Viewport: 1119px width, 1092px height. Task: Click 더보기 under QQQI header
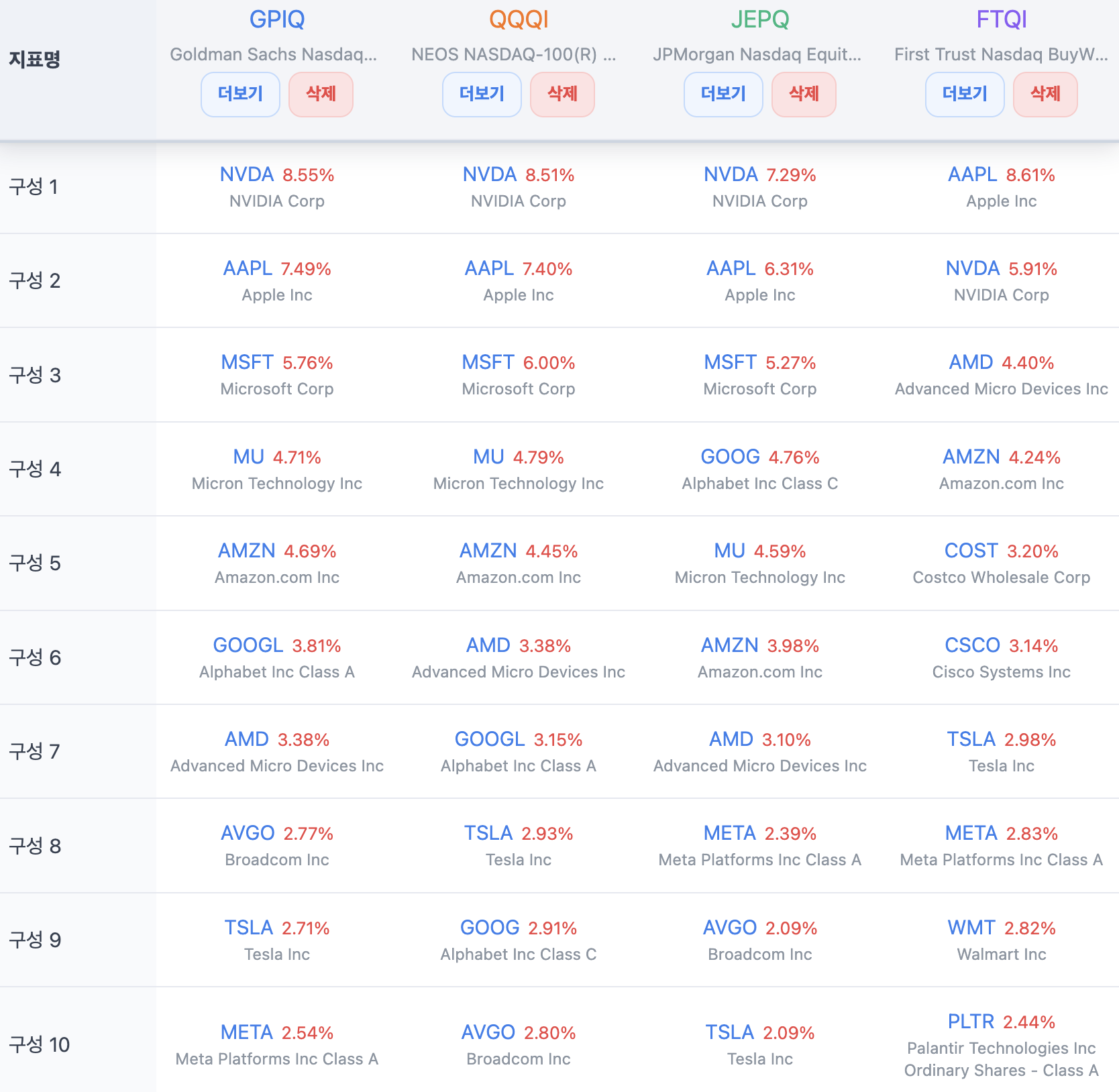coord(482,94)
